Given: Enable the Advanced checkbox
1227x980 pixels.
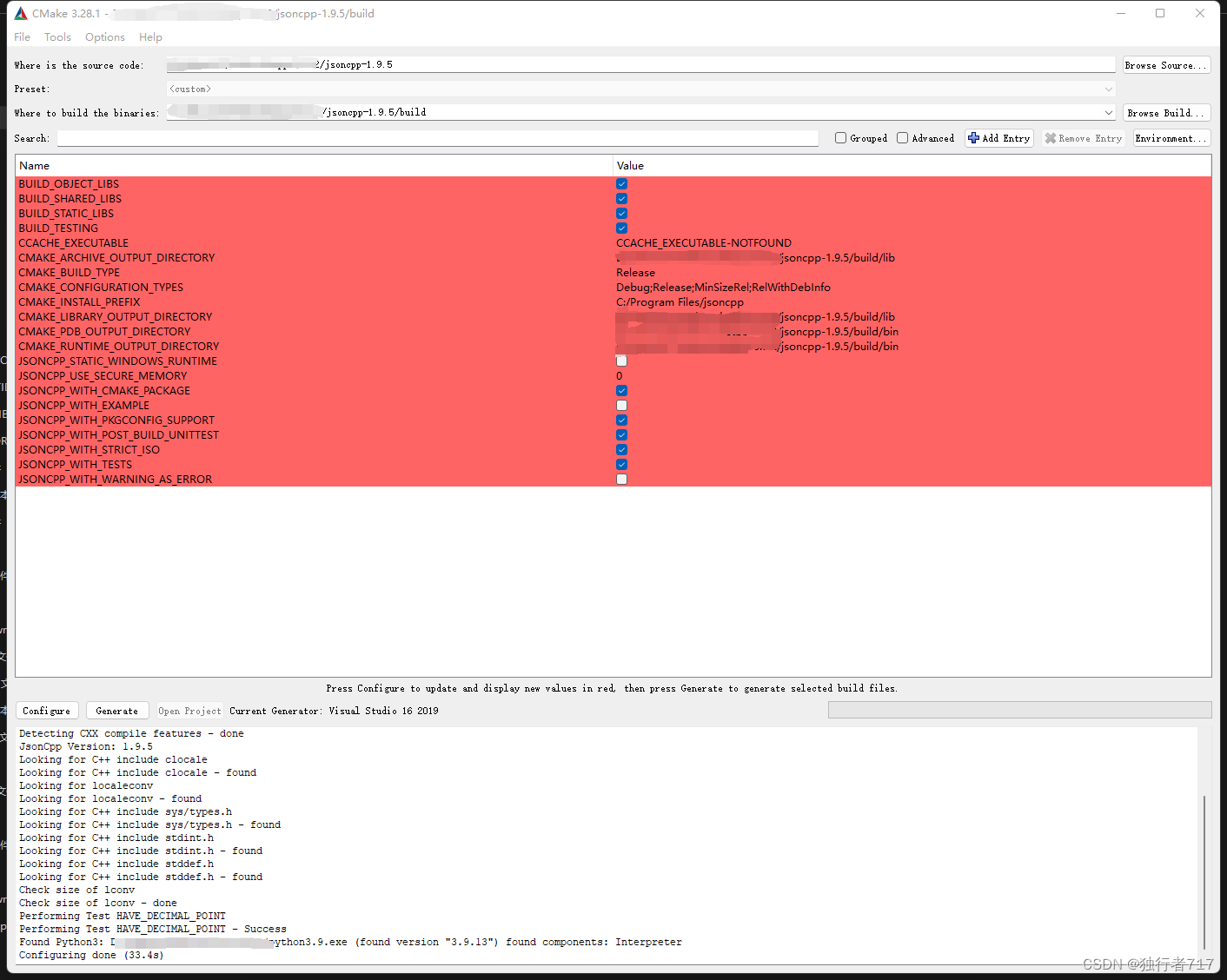Looking at the screenshot, I should (903, 137).
